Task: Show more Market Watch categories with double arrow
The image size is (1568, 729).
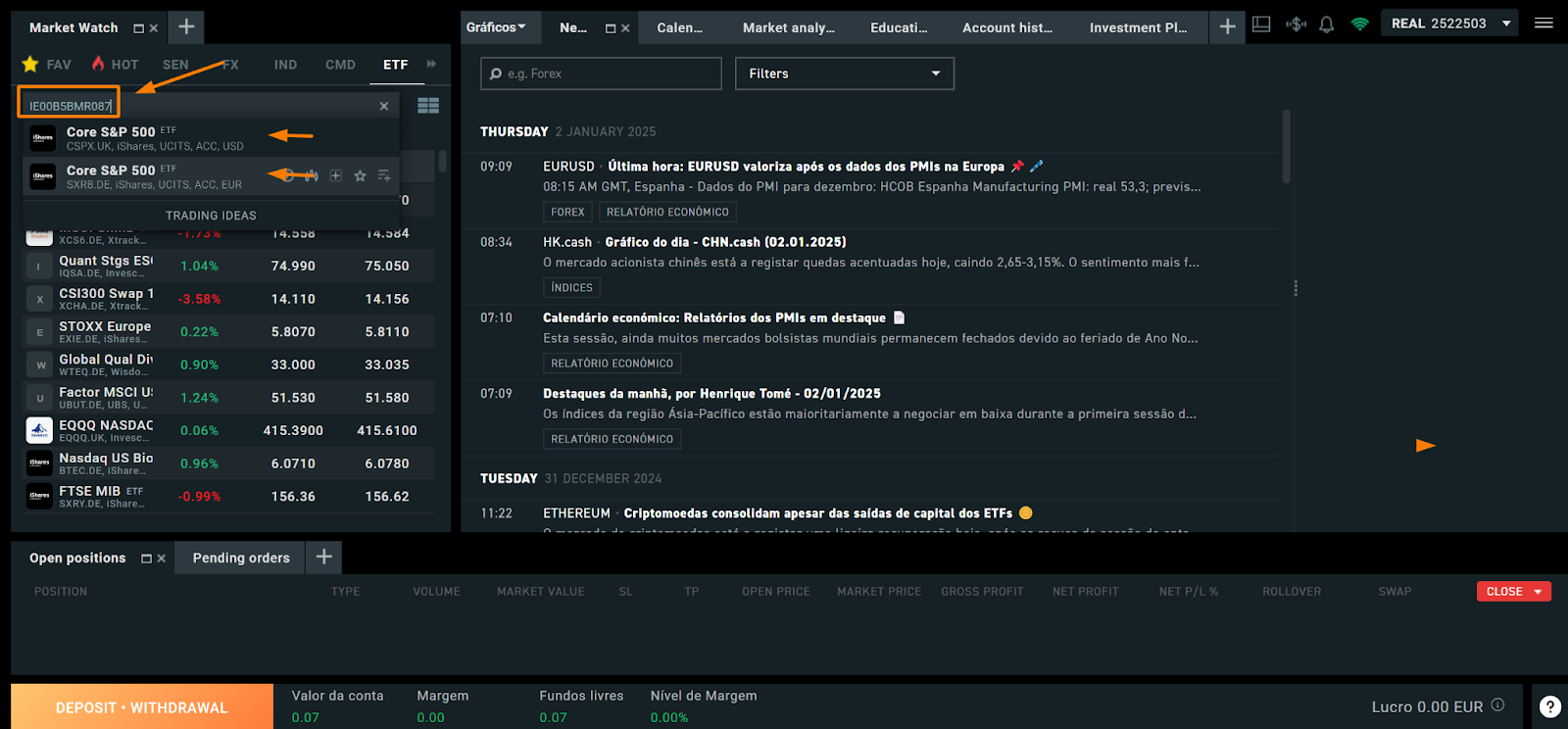Action: (x=431, y=64)
